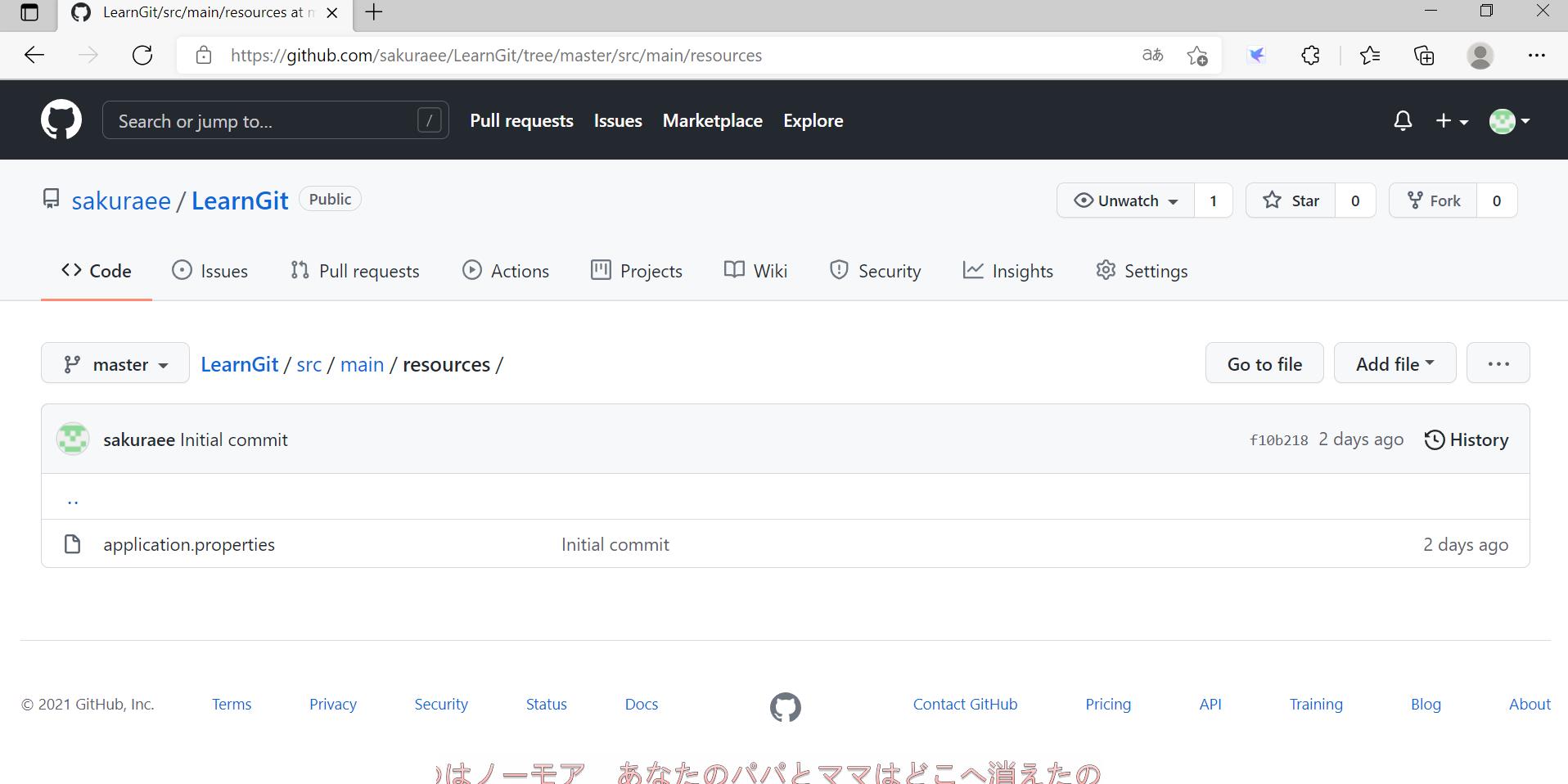Open the tab actions menu icon
Viewport: 1568px width, 784px height.
[29, 12]
